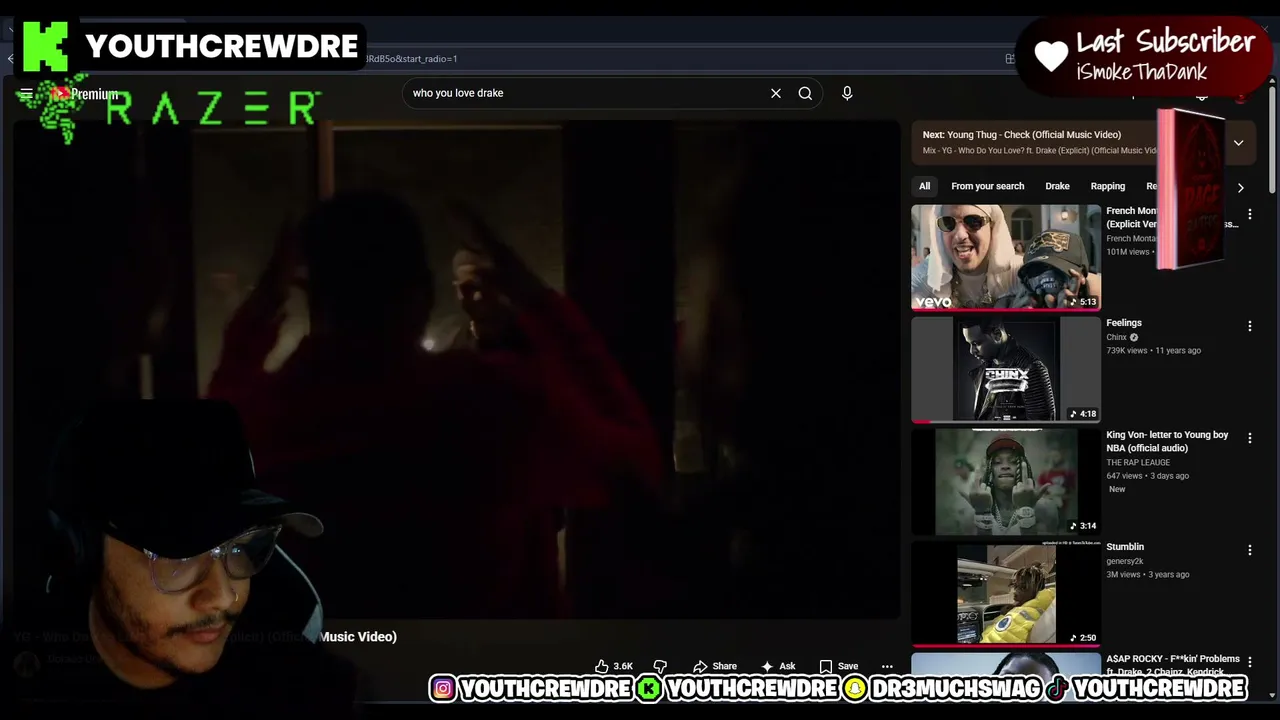This screenshot has width=1280, height=720.
Task: Open options menu for Feelings video
Action: pyautogui.click(x=1249, y=326)
